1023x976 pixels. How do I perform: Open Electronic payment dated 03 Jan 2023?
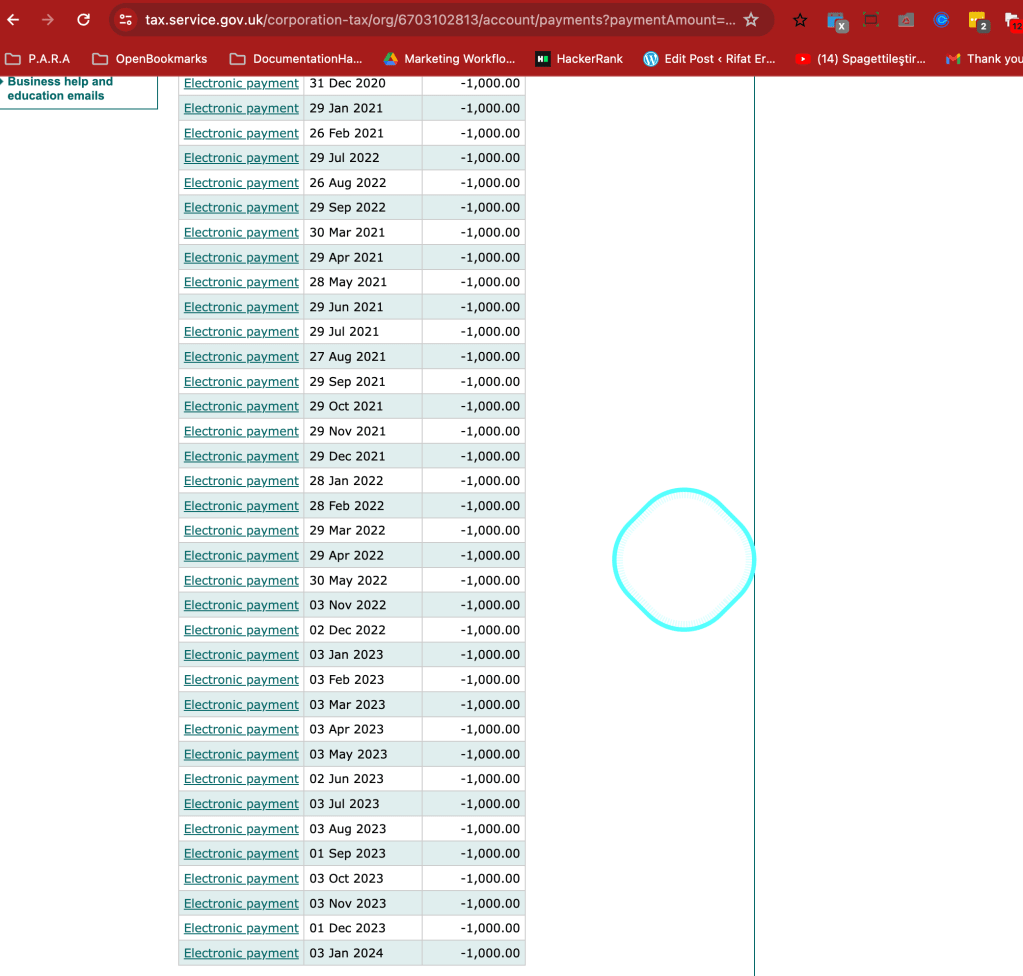click(x=241, y=655)
